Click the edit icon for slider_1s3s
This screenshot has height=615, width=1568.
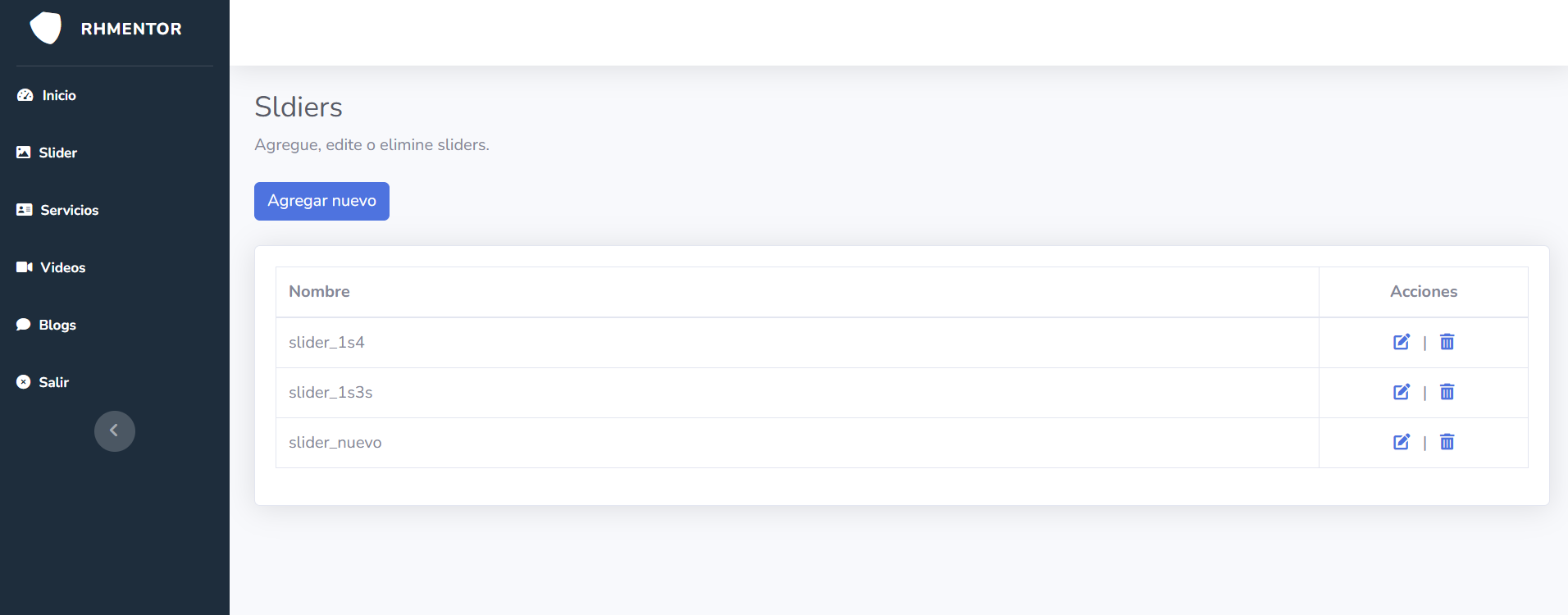click(1402, 392)
